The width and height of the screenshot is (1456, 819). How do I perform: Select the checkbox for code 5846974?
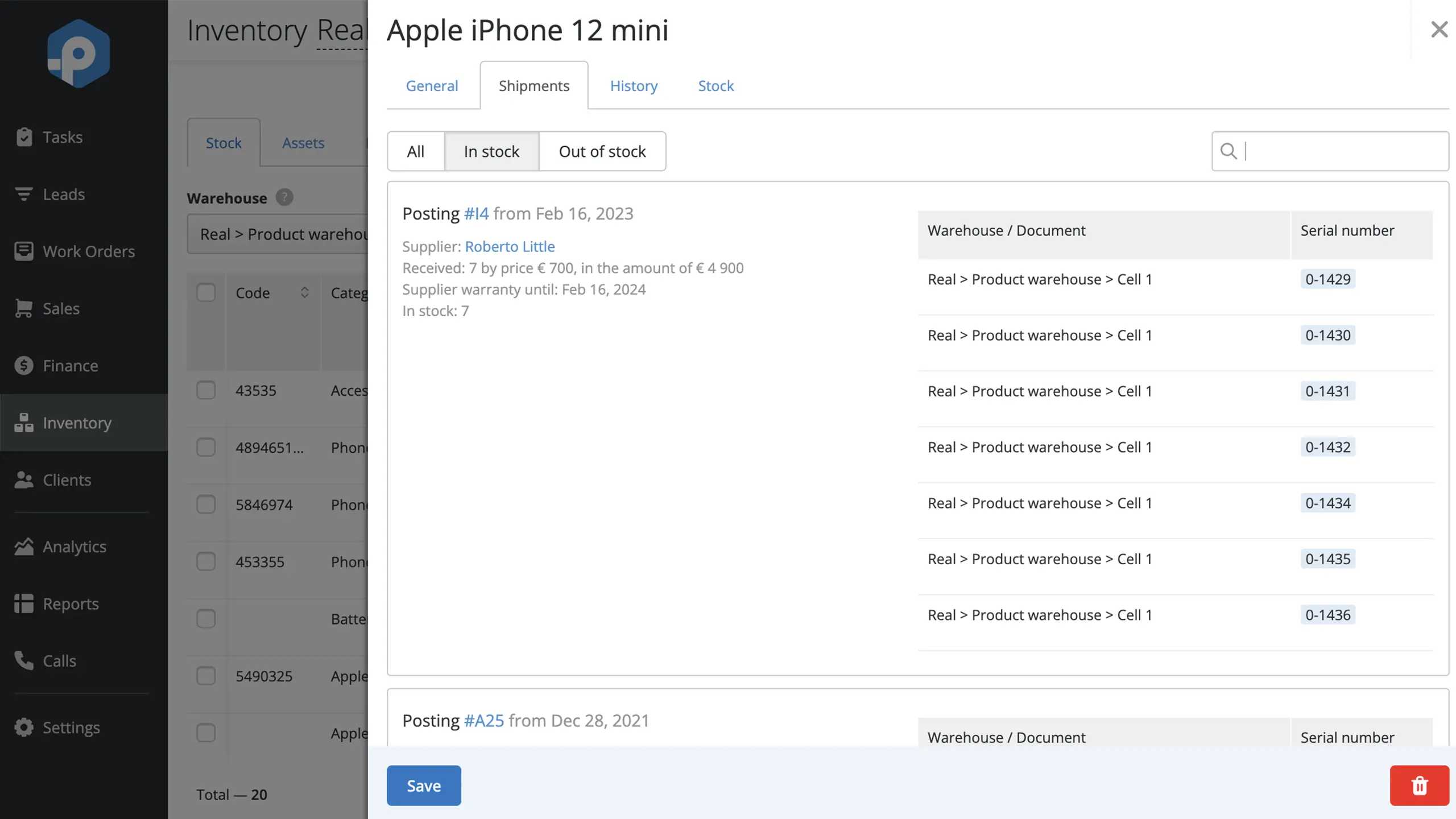click(x=206, y=504)
